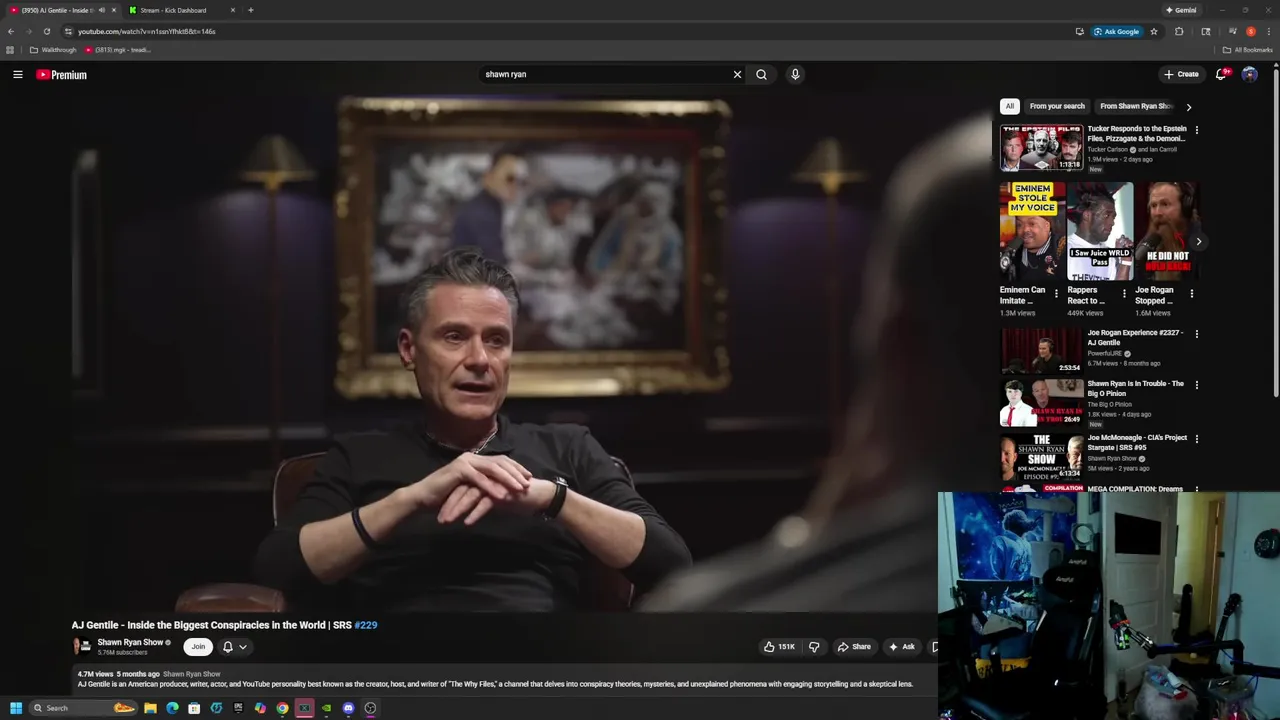This screenshot has height=720, width=1280.
Task: Open the All Bookmarks folder
Action: point(1247,50)
